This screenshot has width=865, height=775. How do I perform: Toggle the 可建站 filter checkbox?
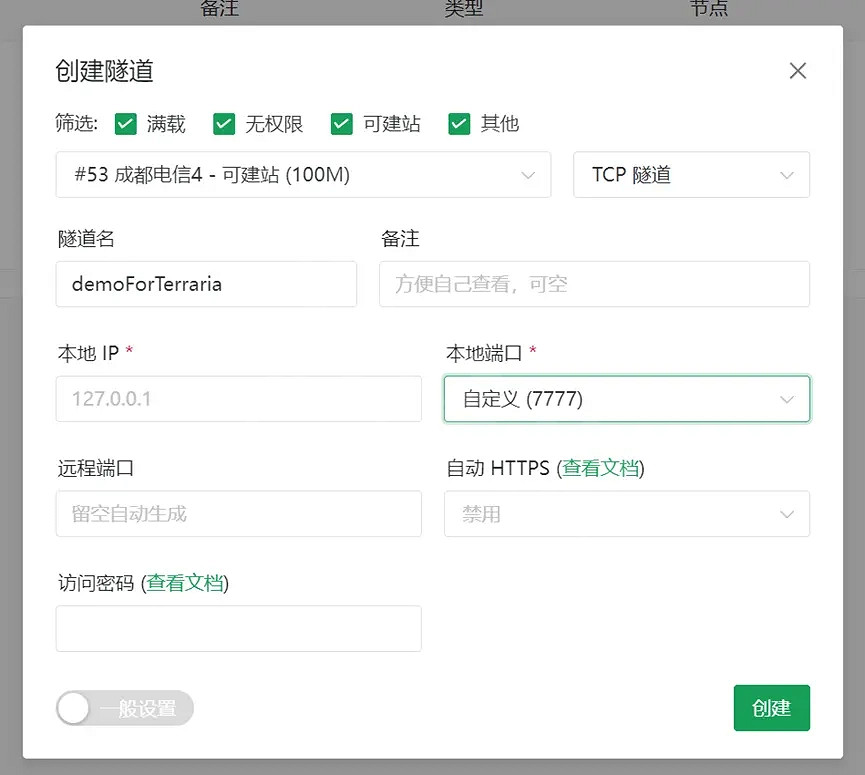click(x=341, y=124)
